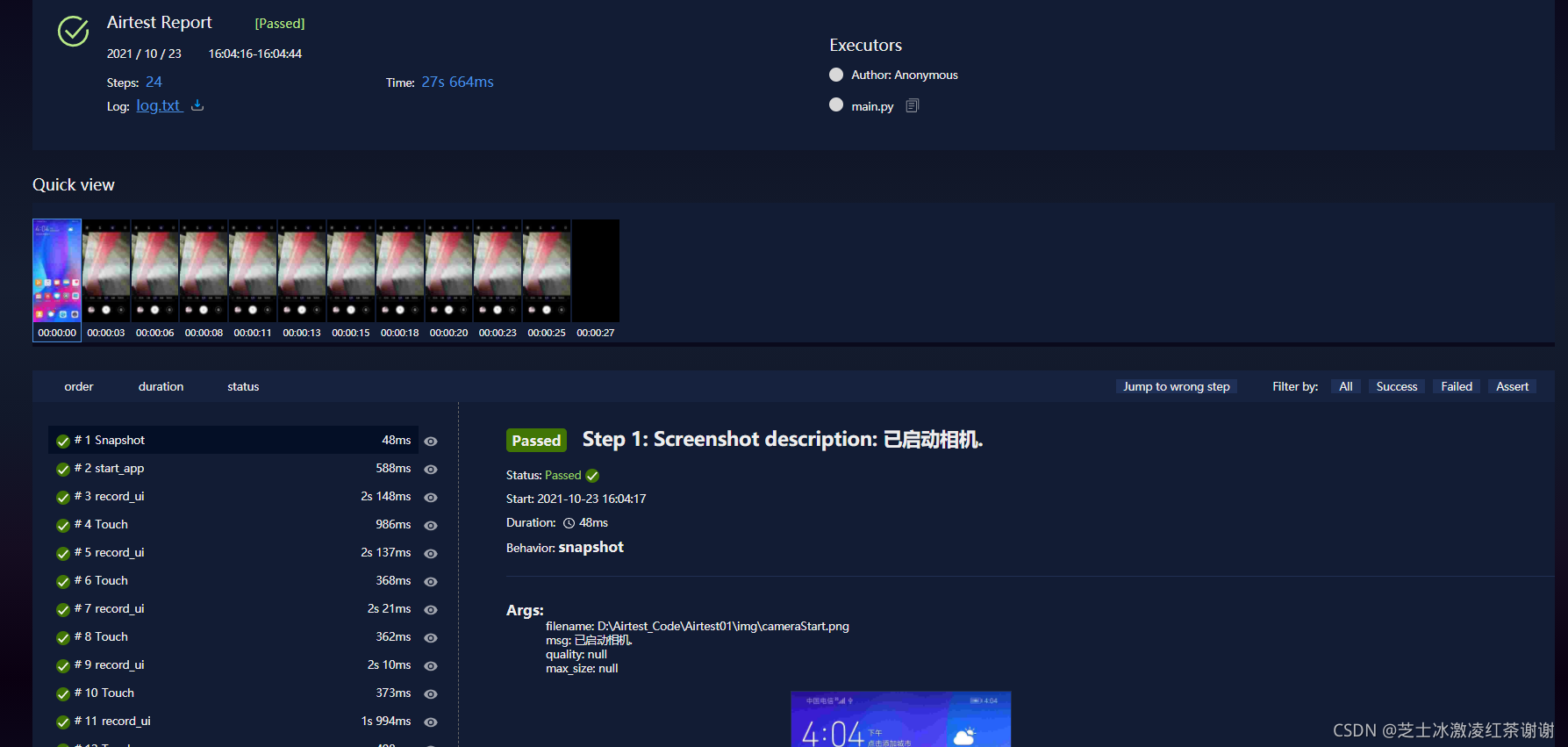Image resolution: width=1568 pixels, height=747 pixels.
Task: Click the [Passed] report status label
Action: pos(280,24)
